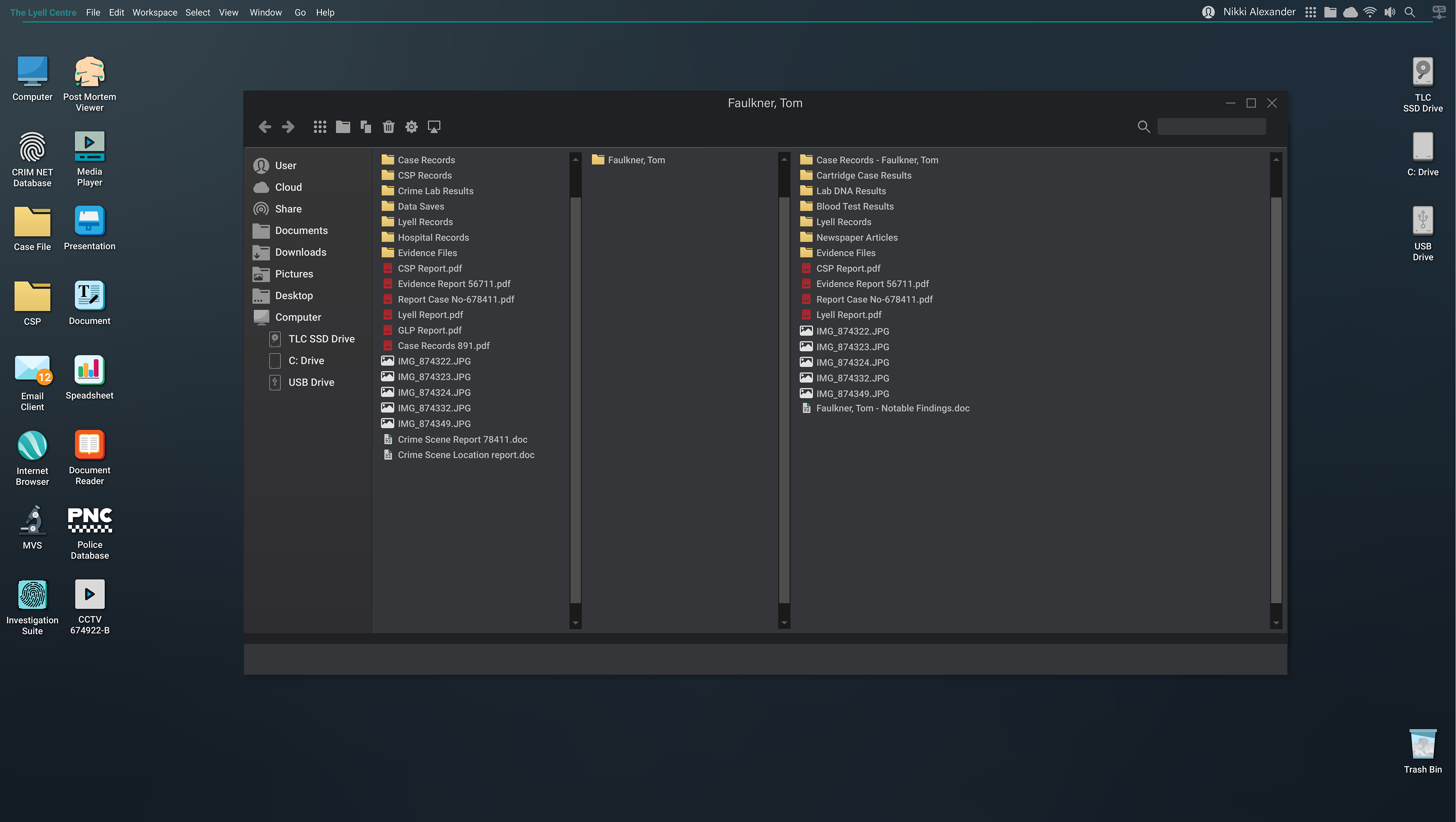Select Faulkner, Tom - Notable Findings.doc
Screen dimensions: 1456x822
tap(886, 408)
